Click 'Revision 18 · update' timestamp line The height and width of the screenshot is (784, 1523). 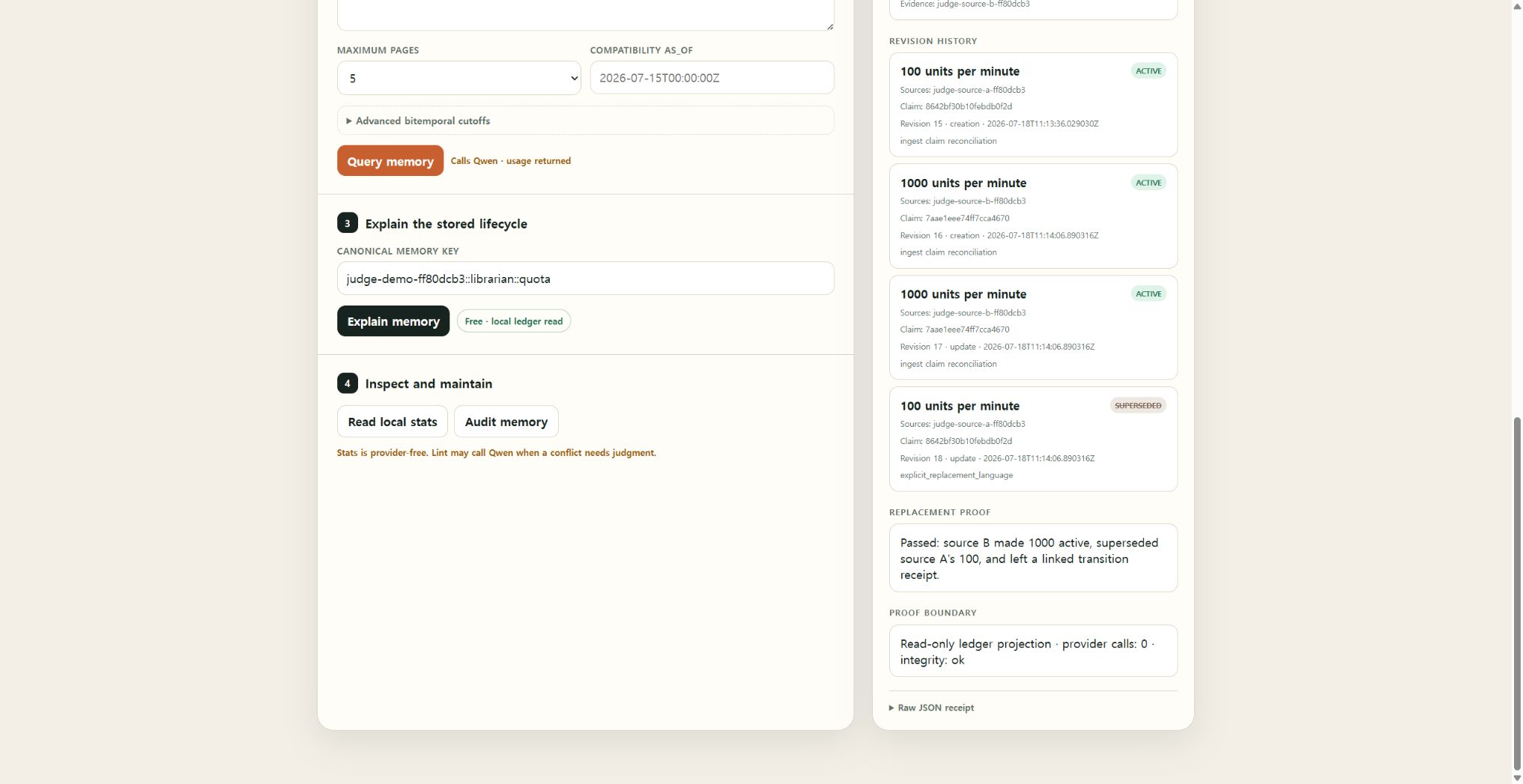[997, 458]
